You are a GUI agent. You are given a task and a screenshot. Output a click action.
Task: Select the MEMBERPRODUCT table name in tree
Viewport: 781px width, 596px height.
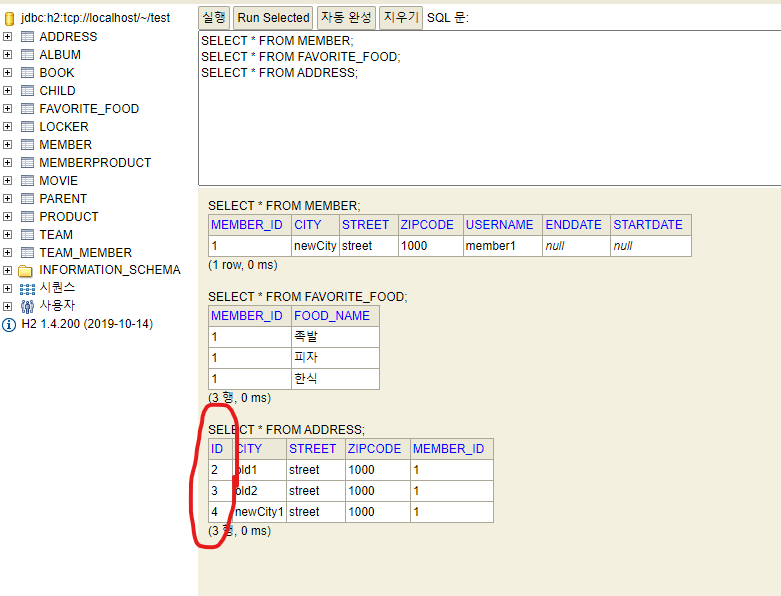tap(95, 163)
